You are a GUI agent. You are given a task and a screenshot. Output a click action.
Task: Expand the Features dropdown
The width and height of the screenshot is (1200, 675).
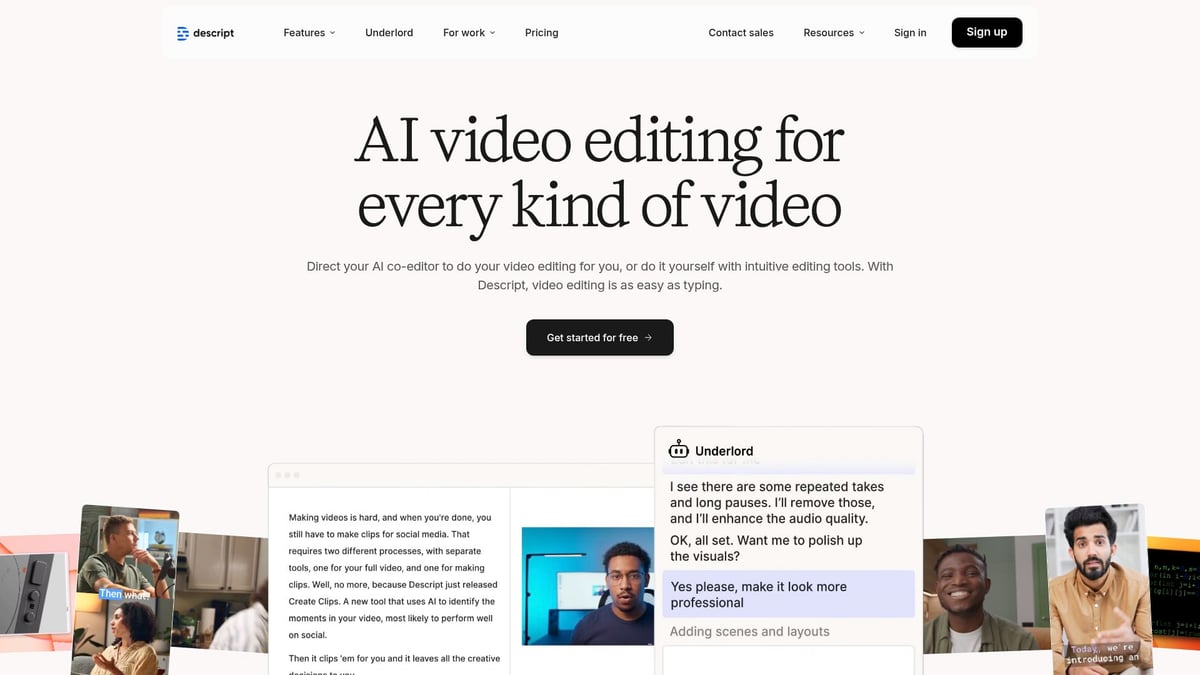pos(308,32)
